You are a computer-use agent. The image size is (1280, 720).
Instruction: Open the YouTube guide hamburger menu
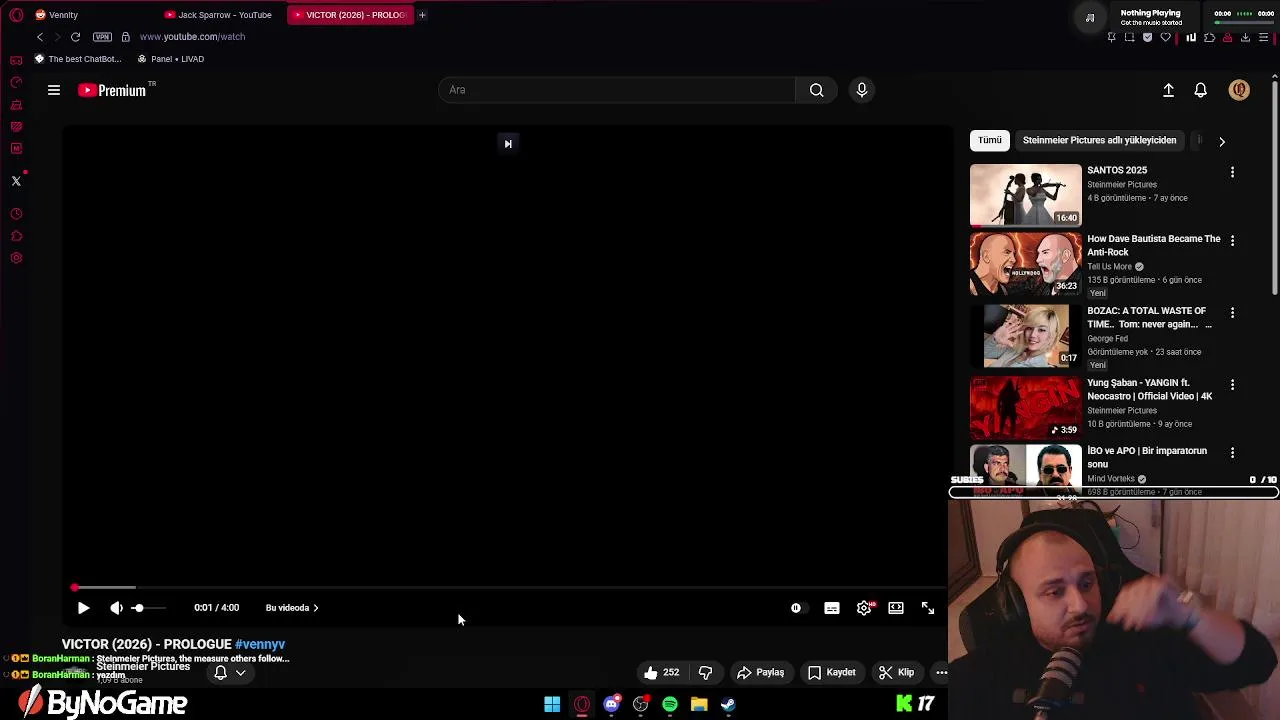click(x=54, y=90)
